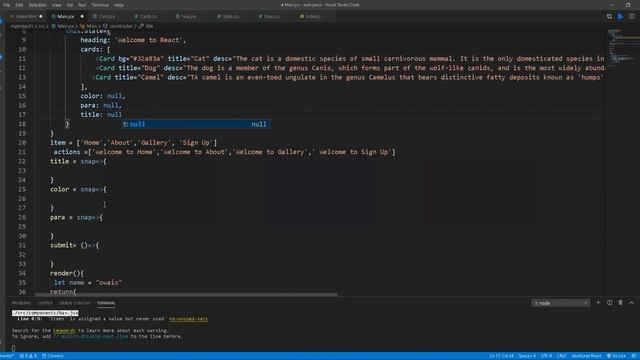Viewport: 640px width, 360px height.
Task: Open the Go menu
Action: [70, 5]
